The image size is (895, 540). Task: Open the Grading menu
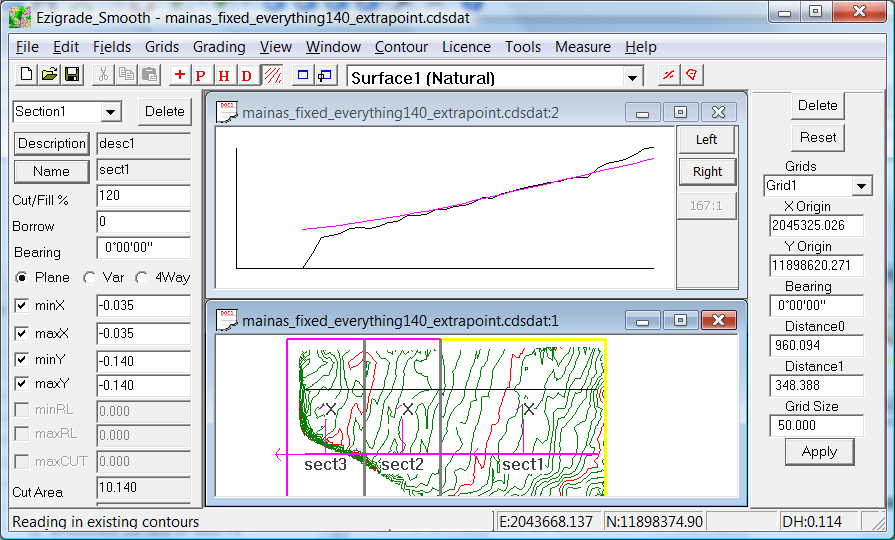click(x=218, y=47)
